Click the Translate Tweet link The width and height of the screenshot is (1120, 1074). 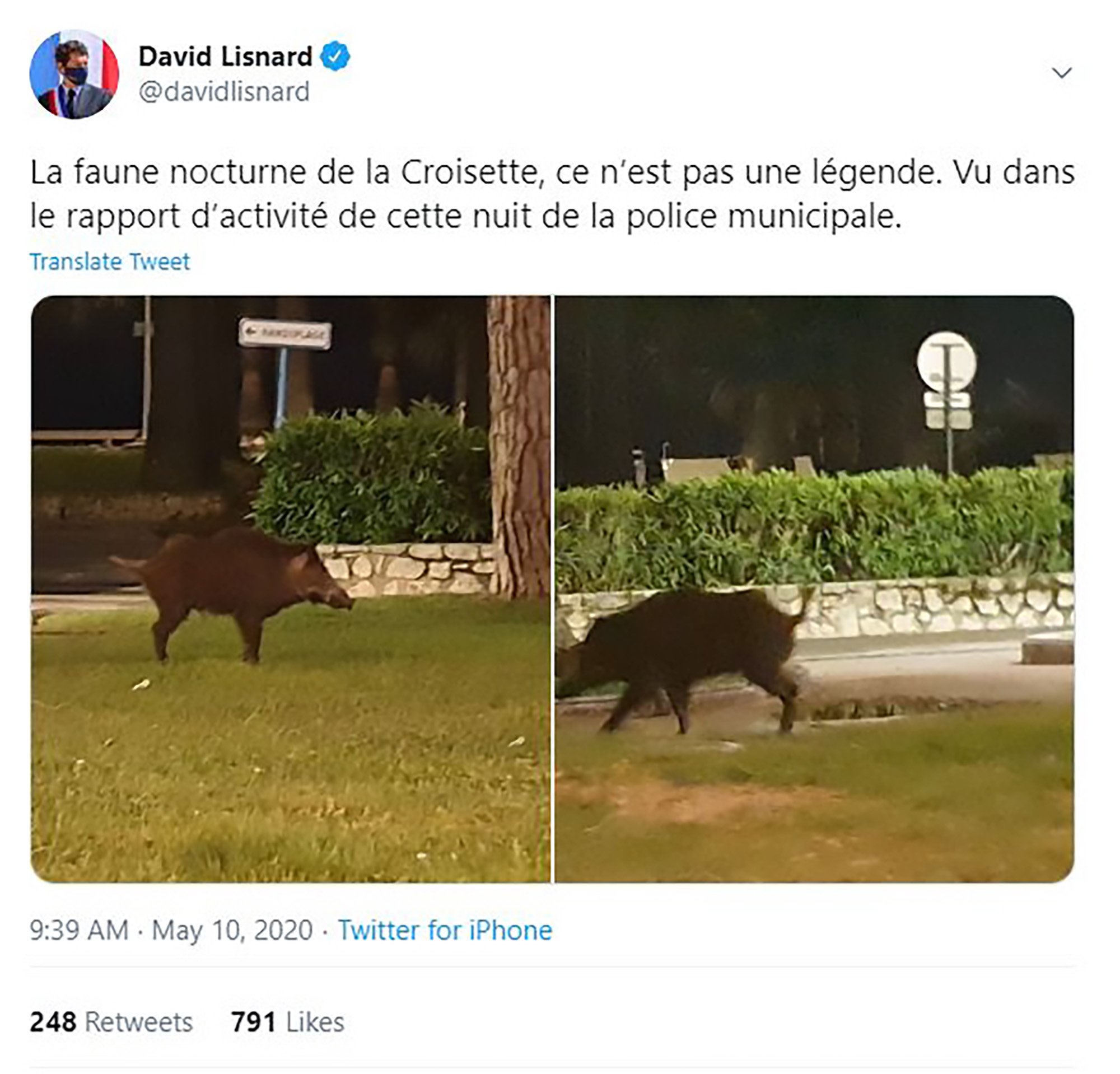click(x=110, y=262)
